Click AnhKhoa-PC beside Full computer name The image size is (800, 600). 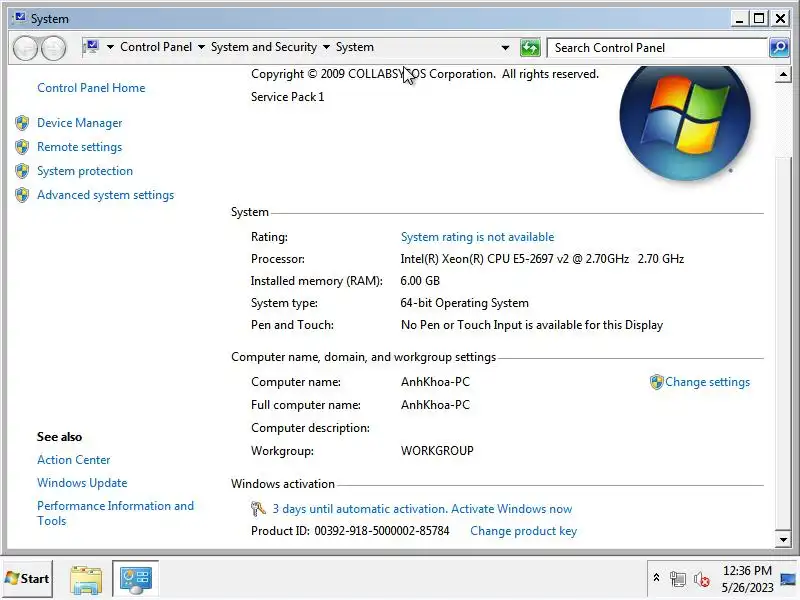pos(435,405)
